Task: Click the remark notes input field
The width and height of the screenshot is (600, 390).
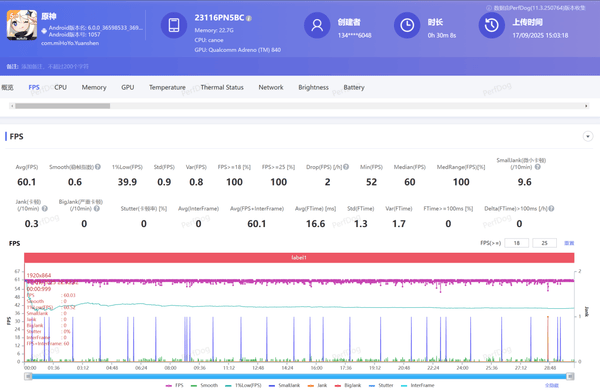Action: coord(55,67)
